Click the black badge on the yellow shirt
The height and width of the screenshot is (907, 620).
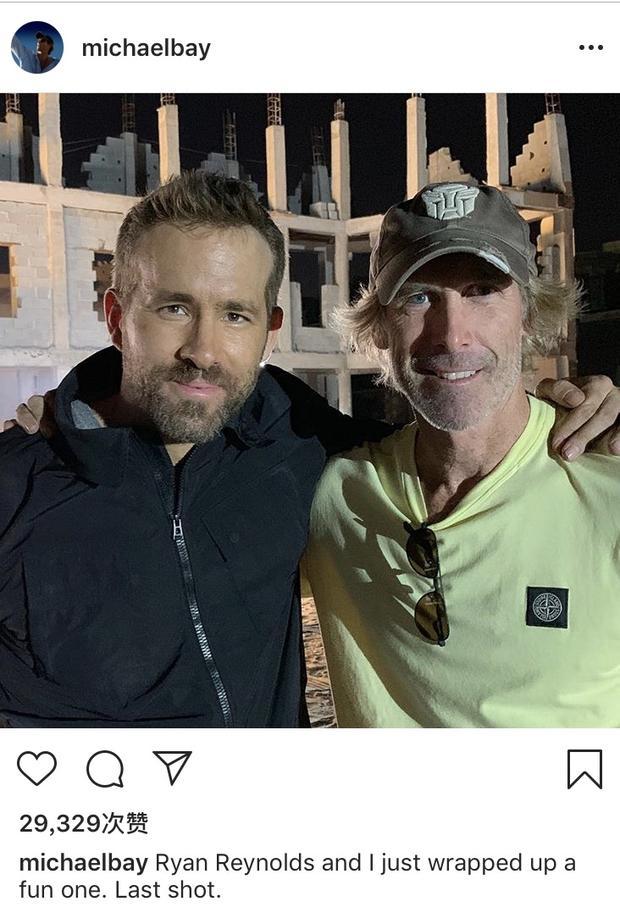tap(547, 607)
